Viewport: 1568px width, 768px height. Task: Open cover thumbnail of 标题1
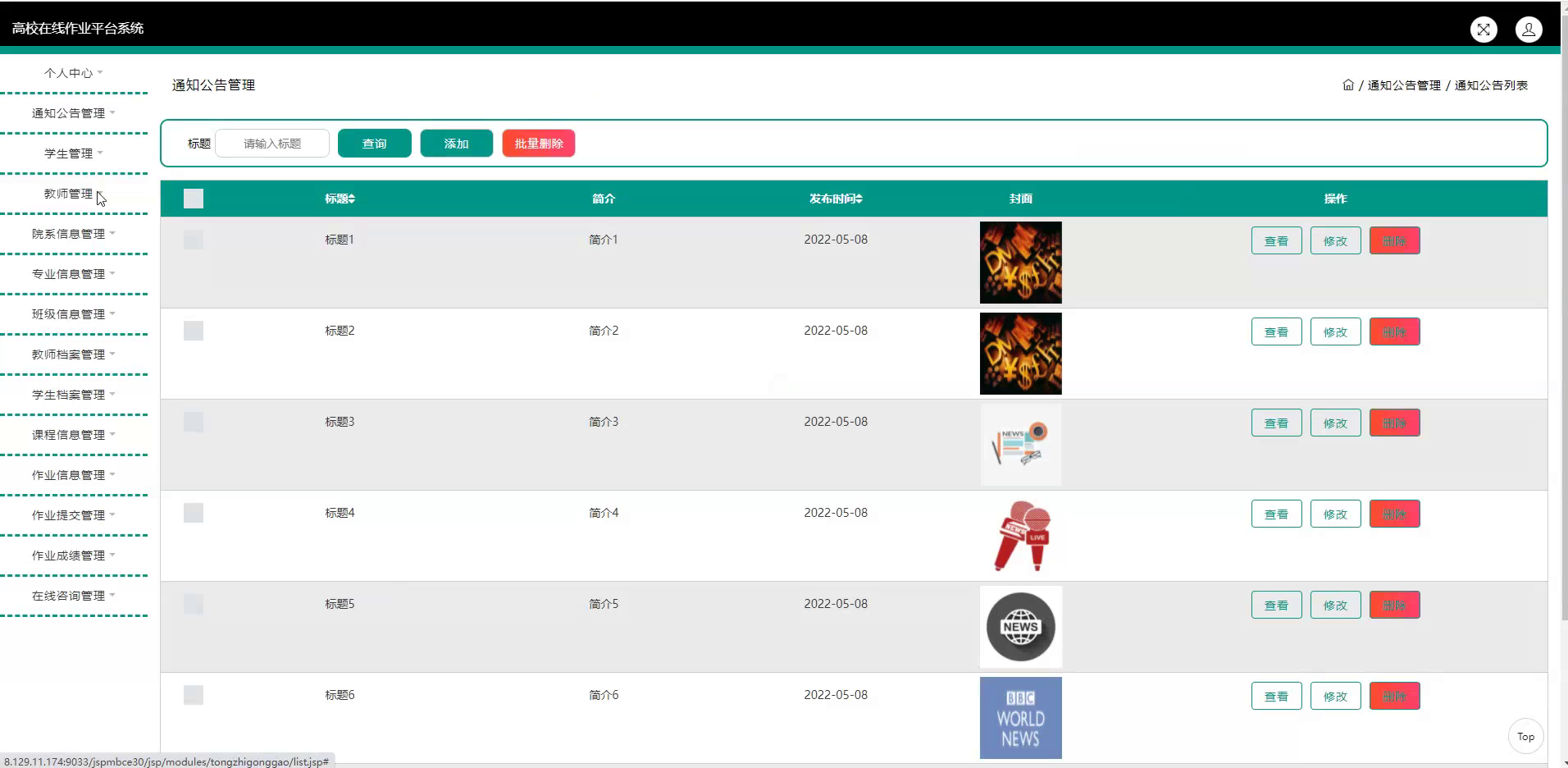(1021, 263)
